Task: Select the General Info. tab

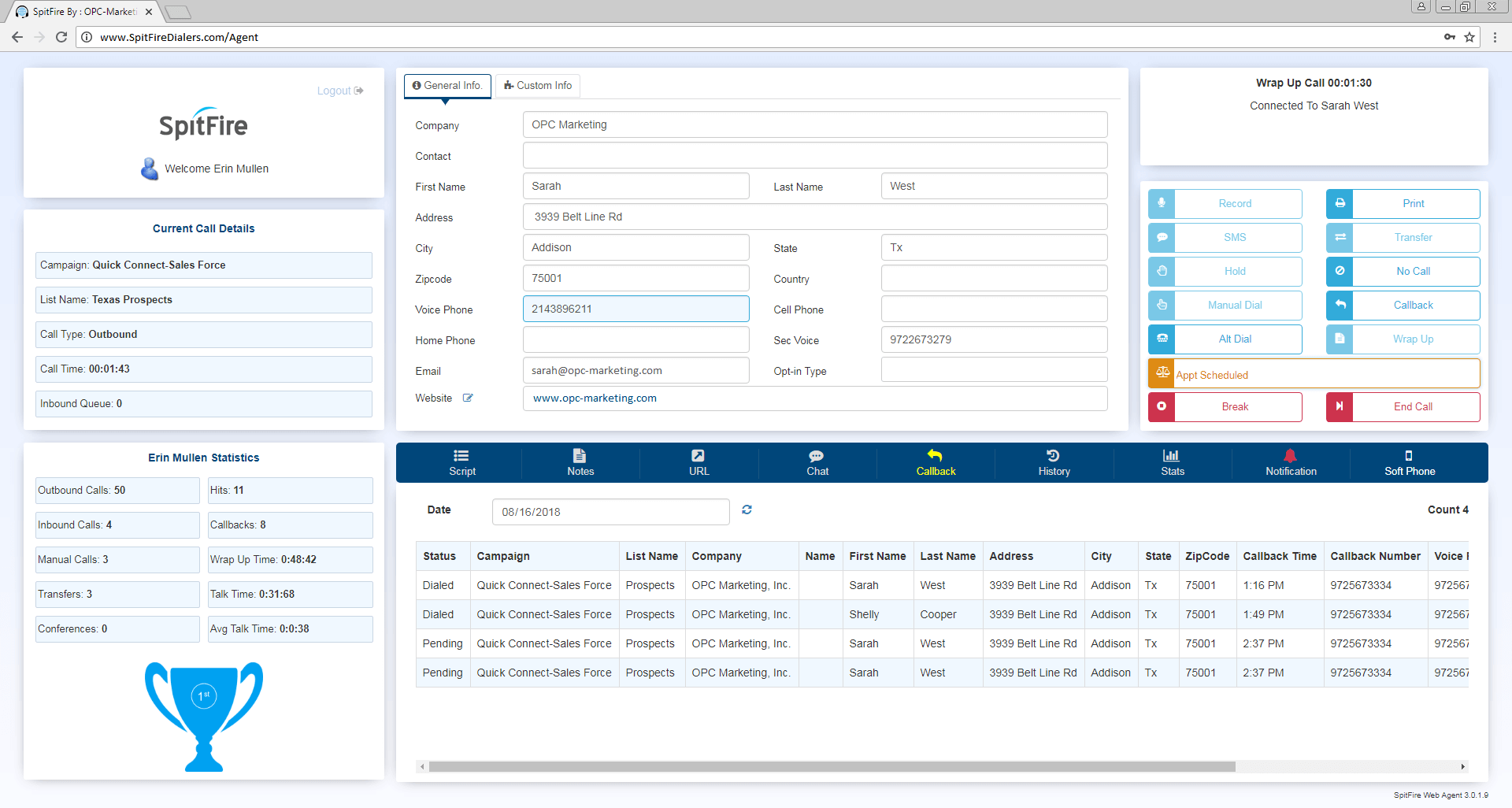Action: pos(447,86)
